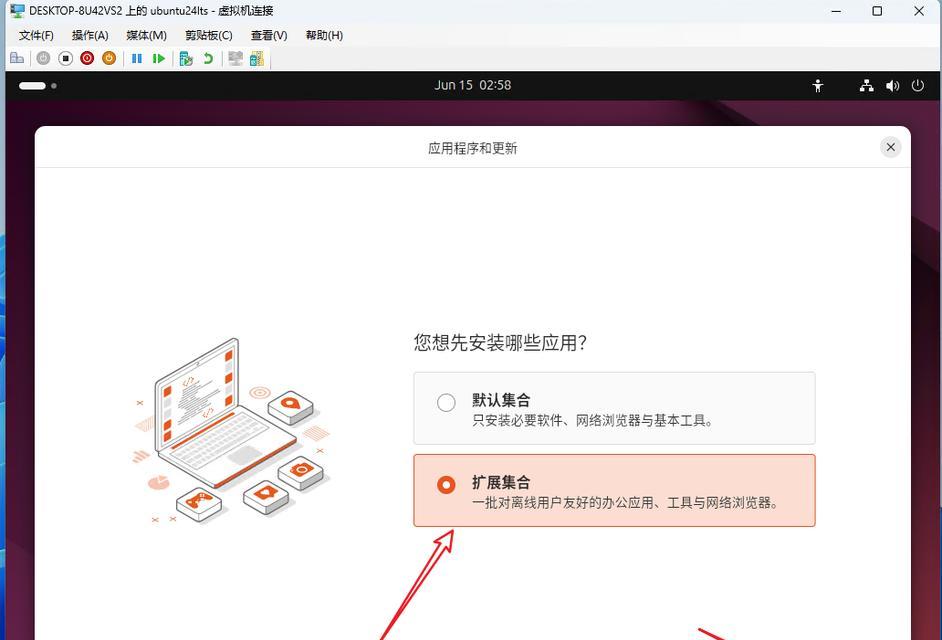Reset the VM using green play-bar icon

159,58
